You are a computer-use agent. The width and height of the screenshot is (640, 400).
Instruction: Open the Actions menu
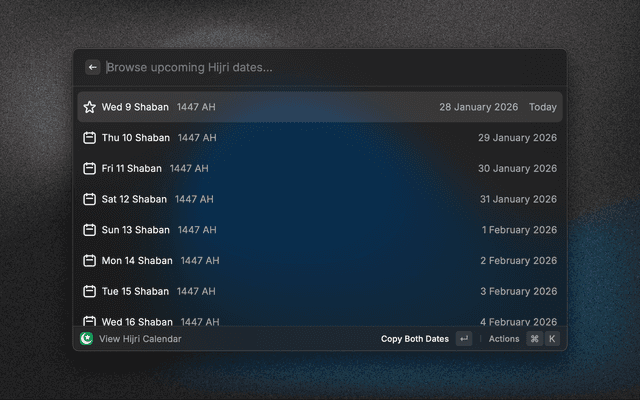pyautogui.click(x=504, y=339)
